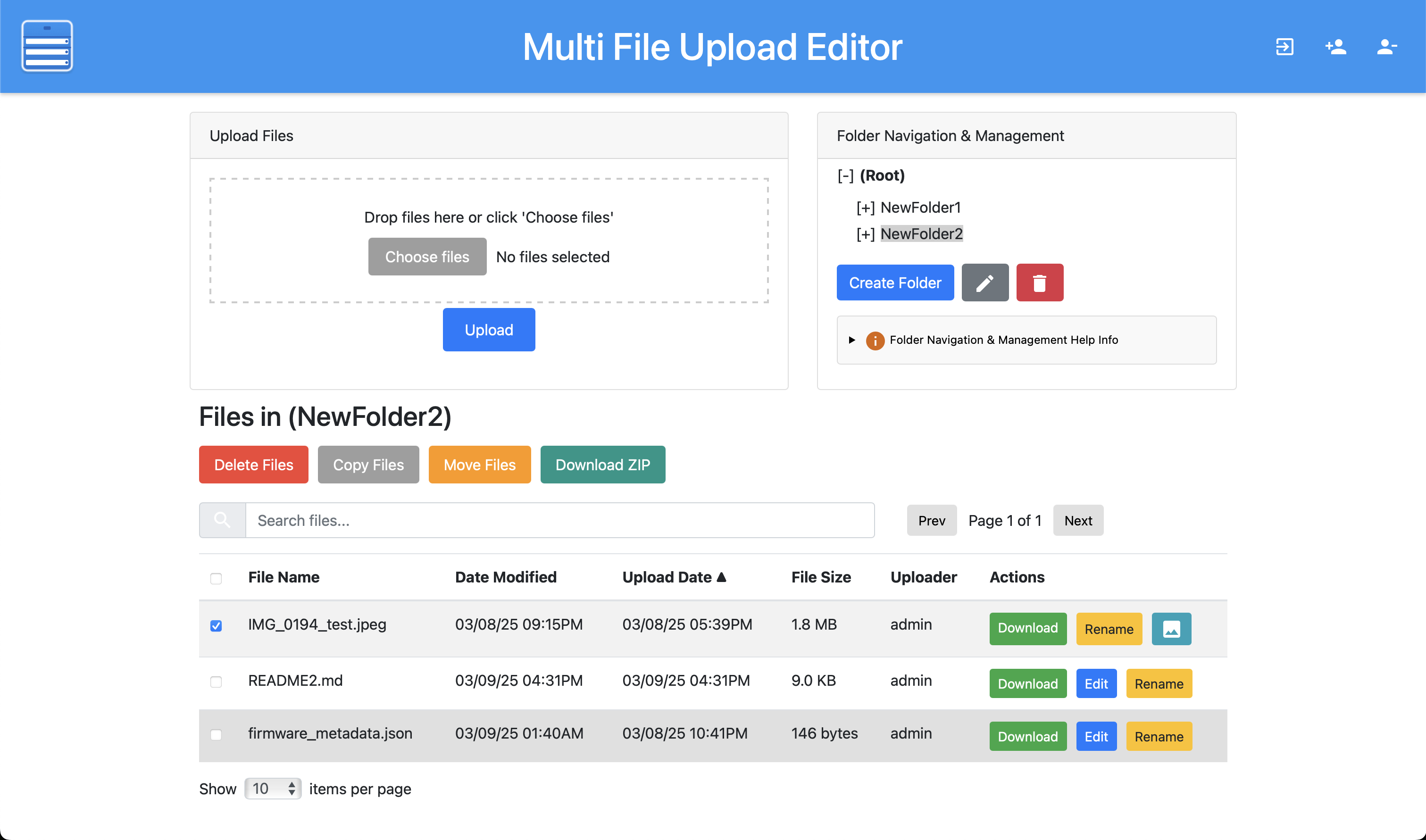Click the Download ZIP button
1426x840 pixels.
click(602, 464)
